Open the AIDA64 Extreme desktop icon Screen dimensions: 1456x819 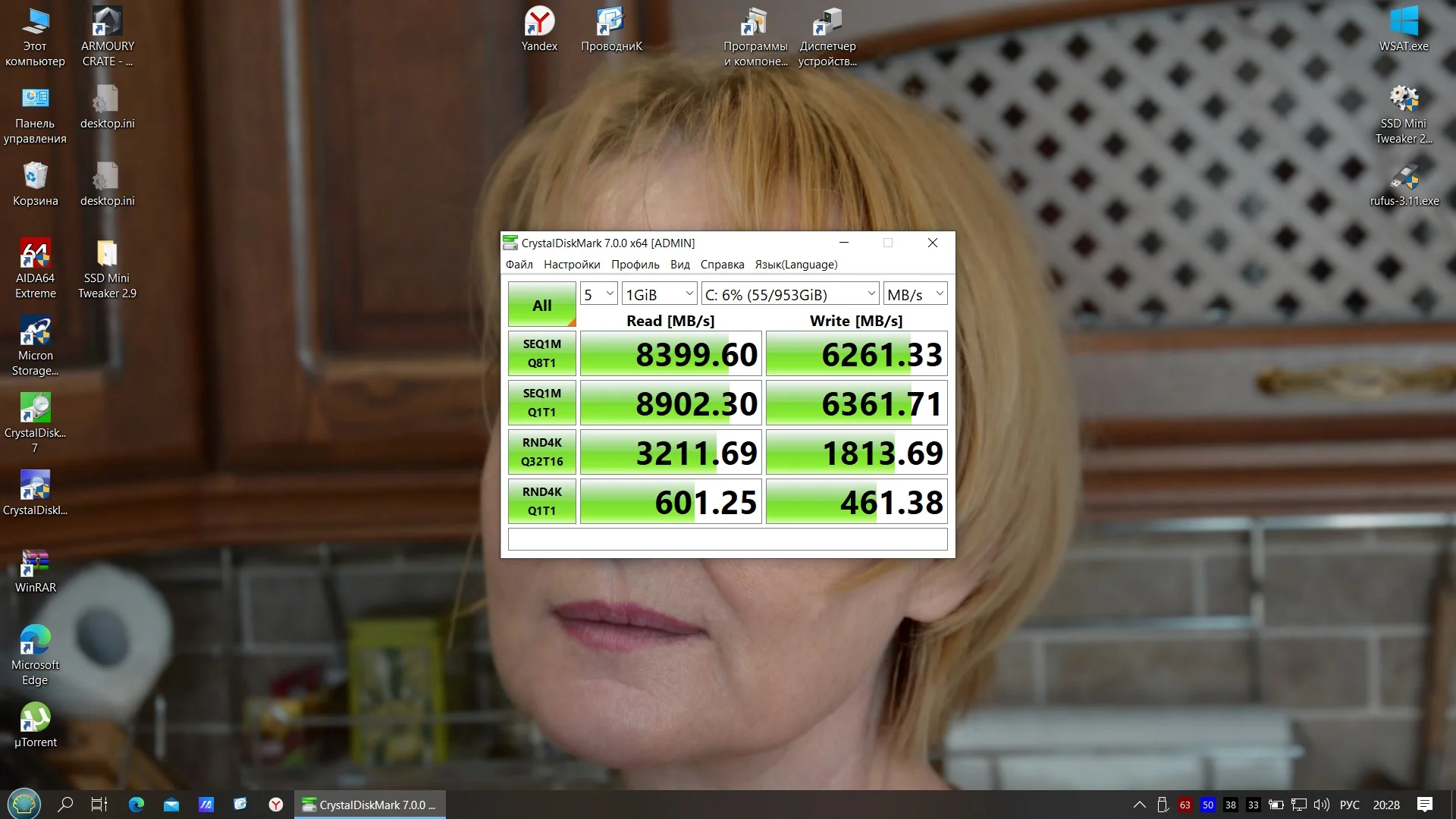click(x=35, y=268)
